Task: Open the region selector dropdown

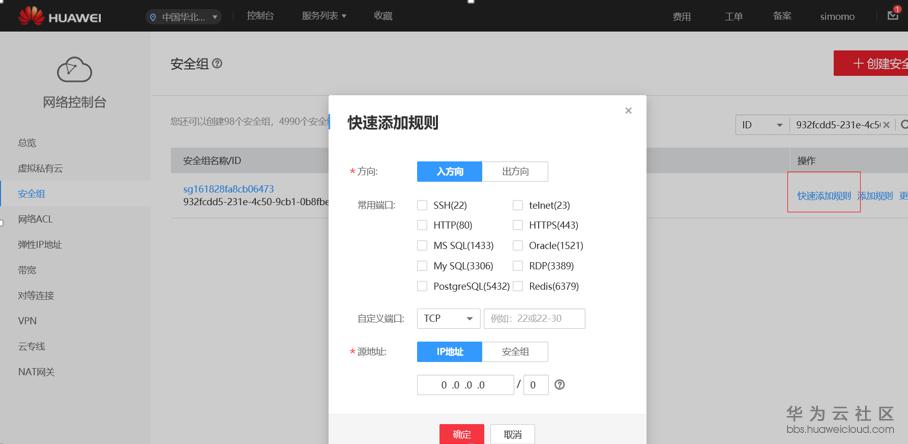Action: 184,17
